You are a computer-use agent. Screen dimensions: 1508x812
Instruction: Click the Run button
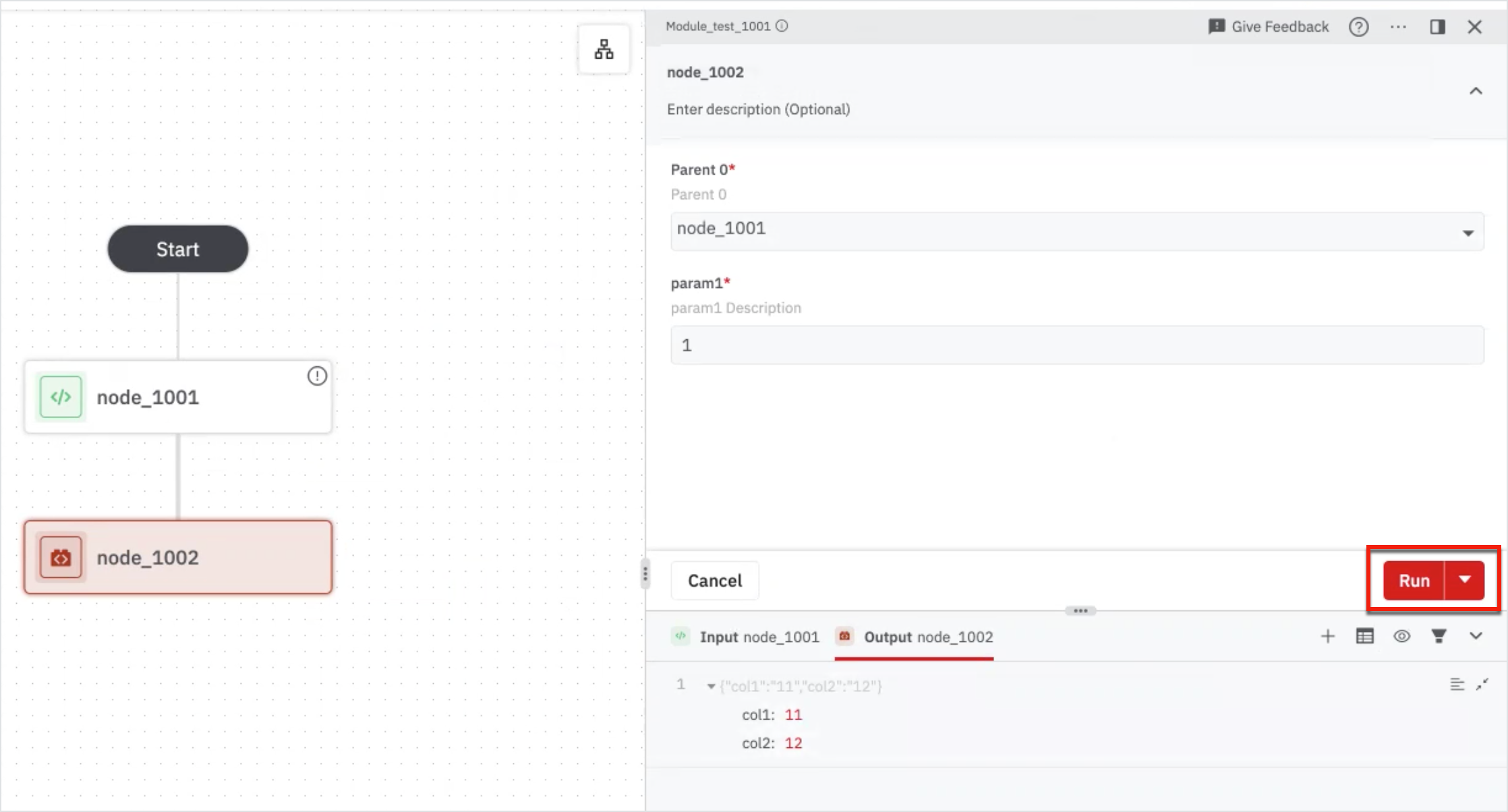(x=1414, y=581)
